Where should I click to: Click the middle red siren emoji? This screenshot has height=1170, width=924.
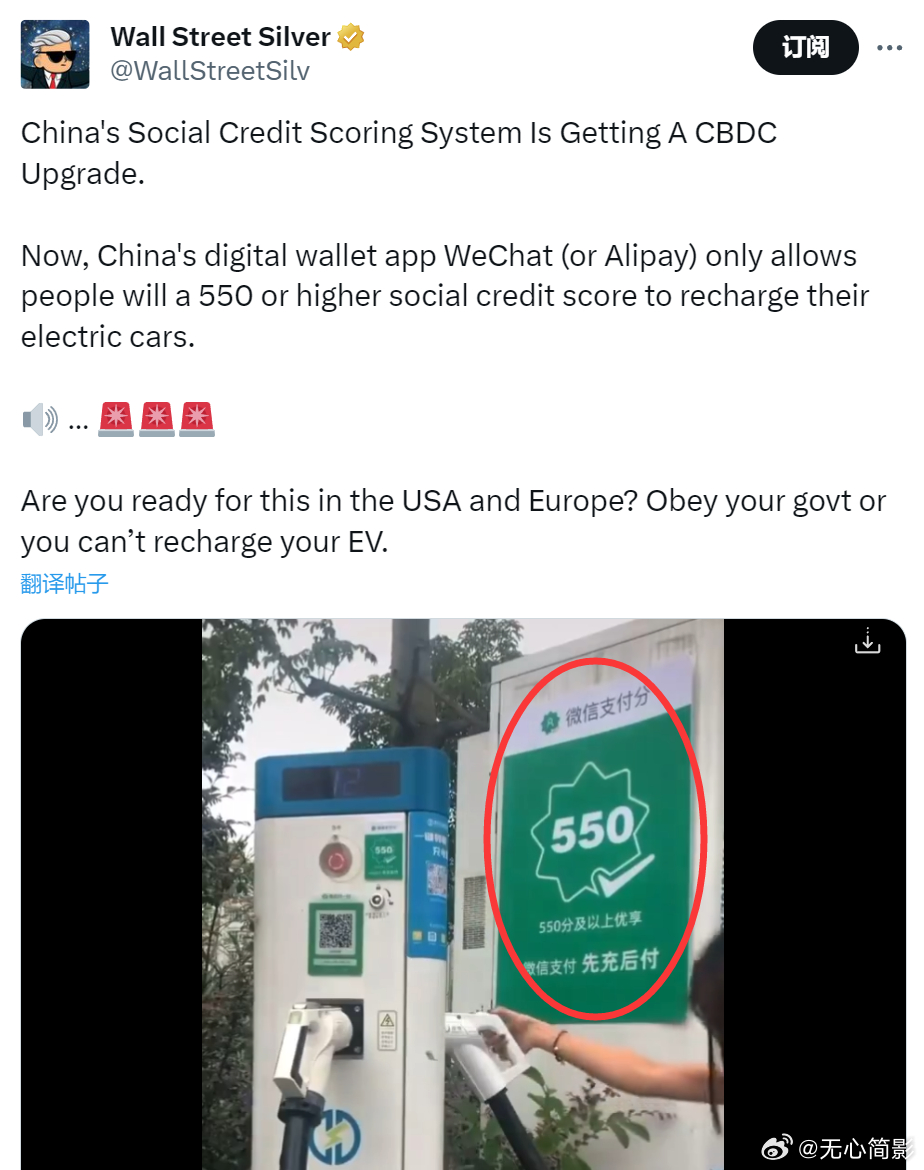point(156,419)
